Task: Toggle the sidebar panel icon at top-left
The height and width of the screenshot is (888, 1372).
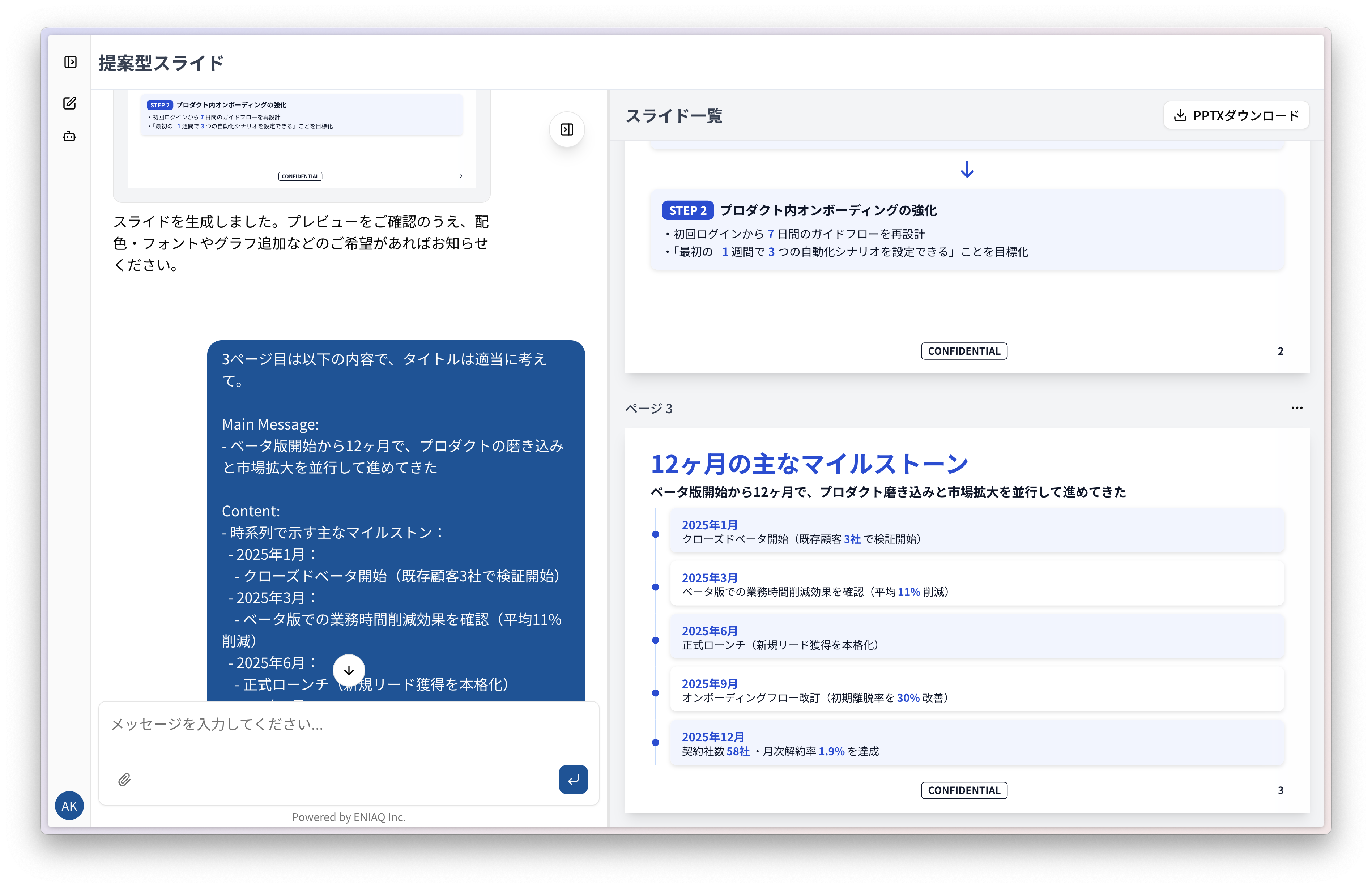Action: pos(70,62)
